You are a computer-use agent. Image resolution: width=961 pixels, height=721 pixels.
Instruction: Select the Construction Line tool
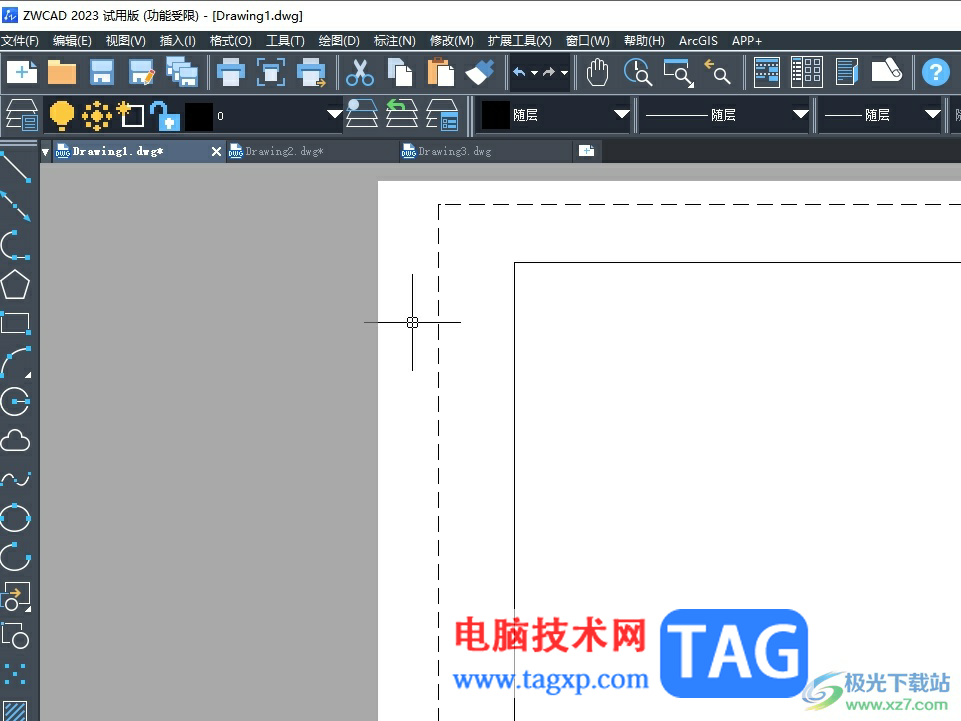click(x=16, y=206)
